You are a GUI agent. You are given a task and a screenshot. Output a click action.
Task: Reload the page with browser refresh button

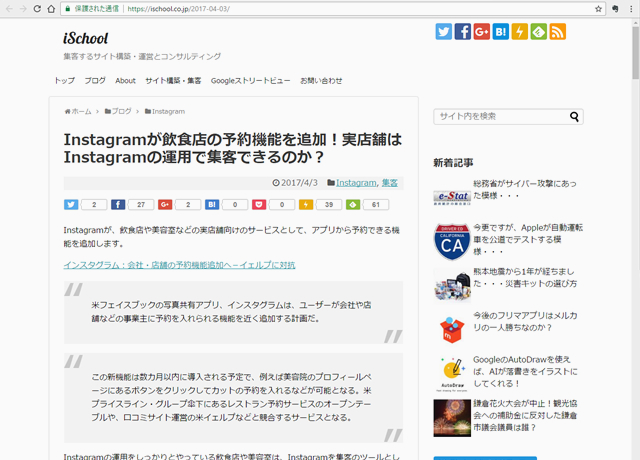tap(38, 8)
